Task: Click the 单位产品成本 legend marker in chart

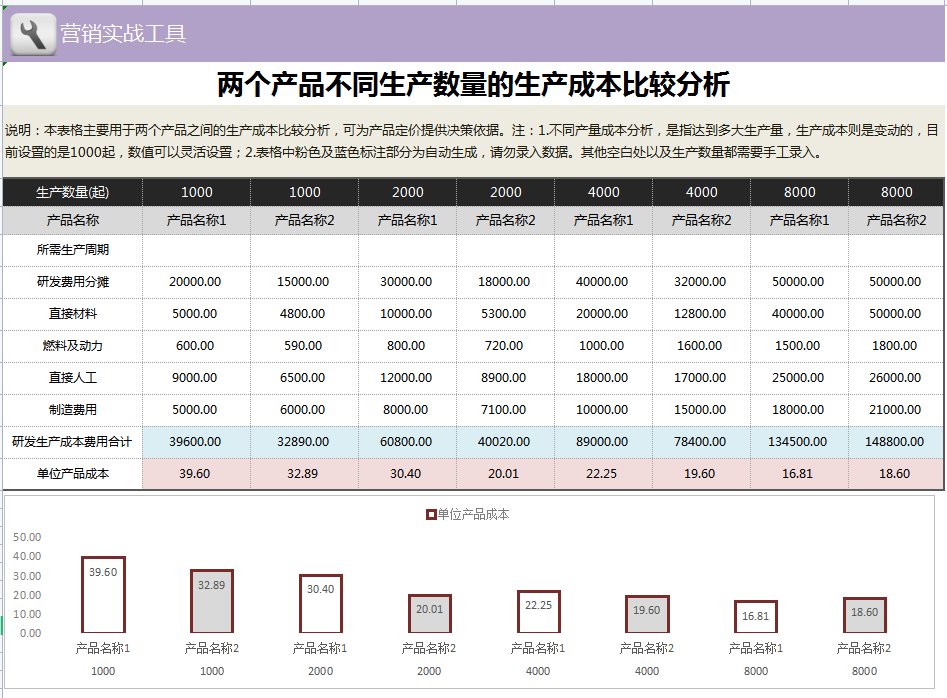Action: [431, 514]
